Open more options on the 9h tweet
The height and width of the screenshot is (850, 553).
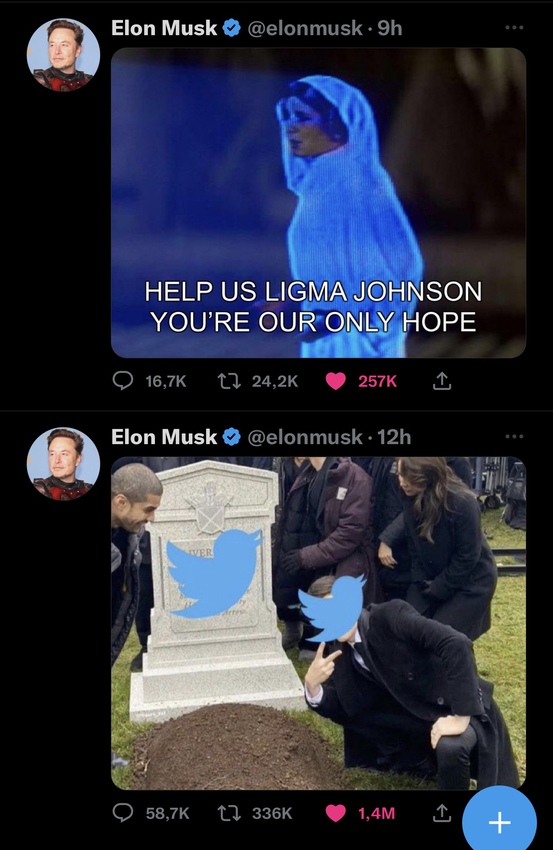coord(514,27)
